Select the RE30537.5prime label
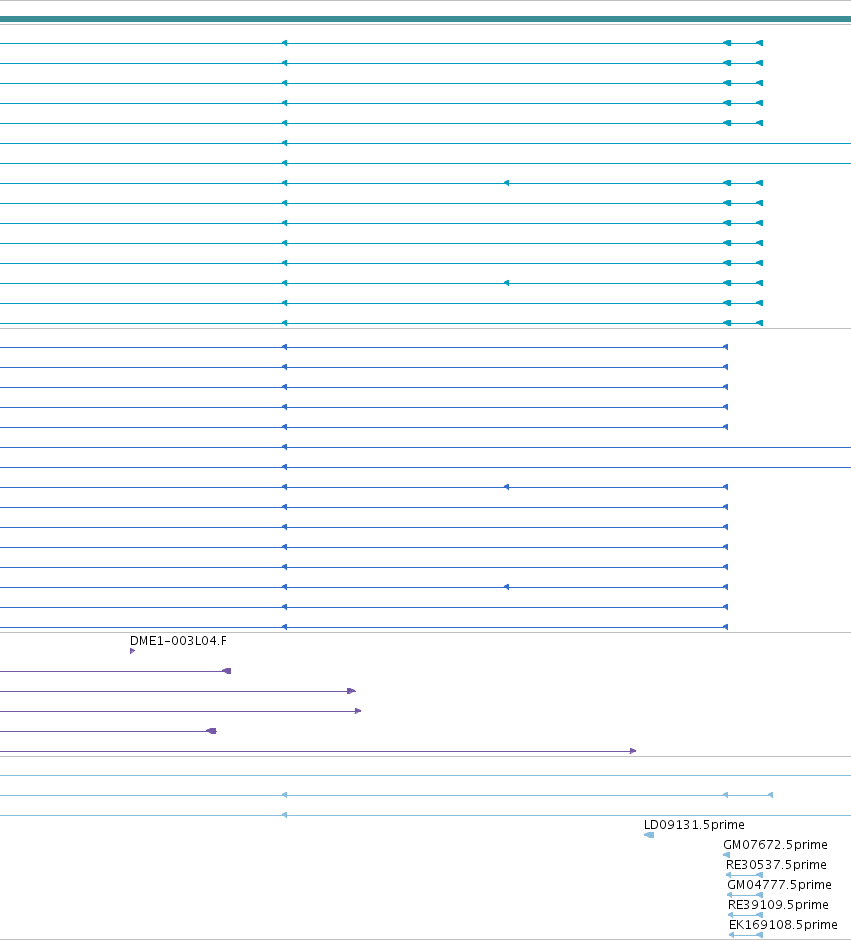 coord(776,865)
